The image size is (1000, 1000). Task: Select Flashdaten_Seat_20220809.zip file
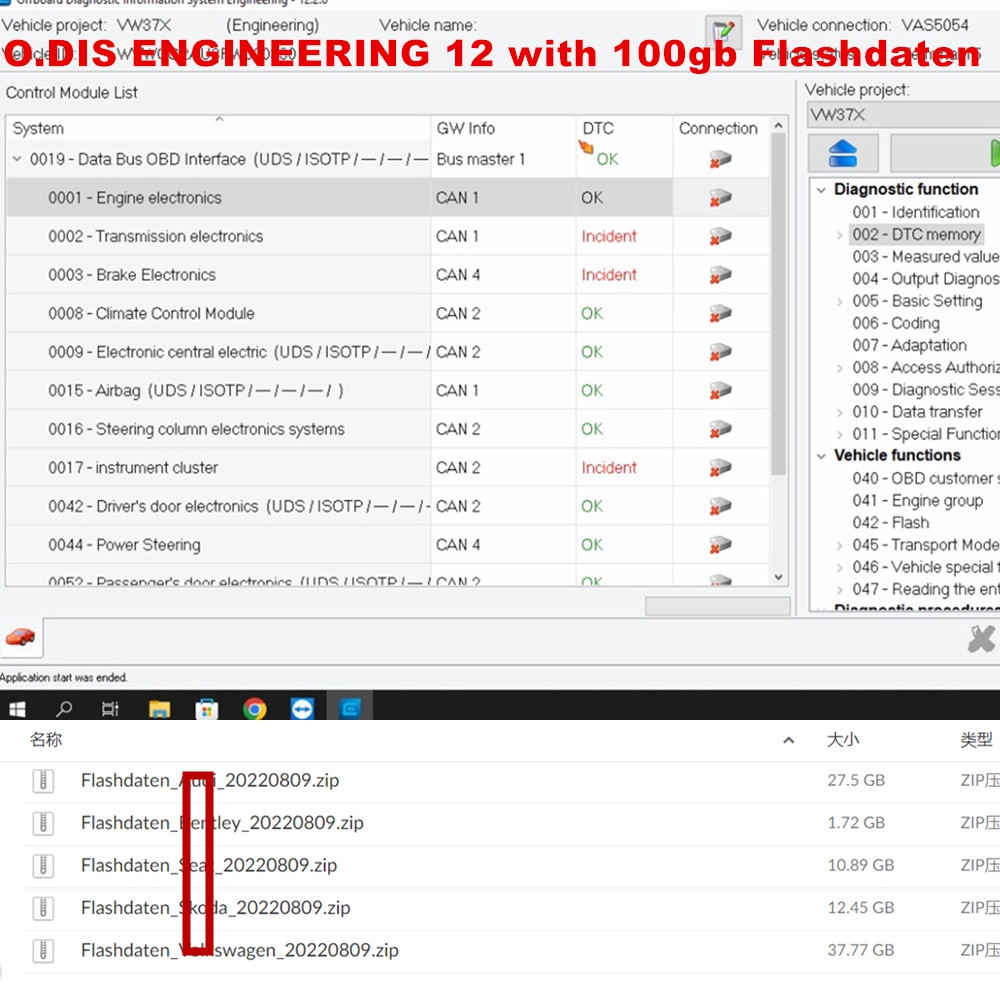click(209, 865)
